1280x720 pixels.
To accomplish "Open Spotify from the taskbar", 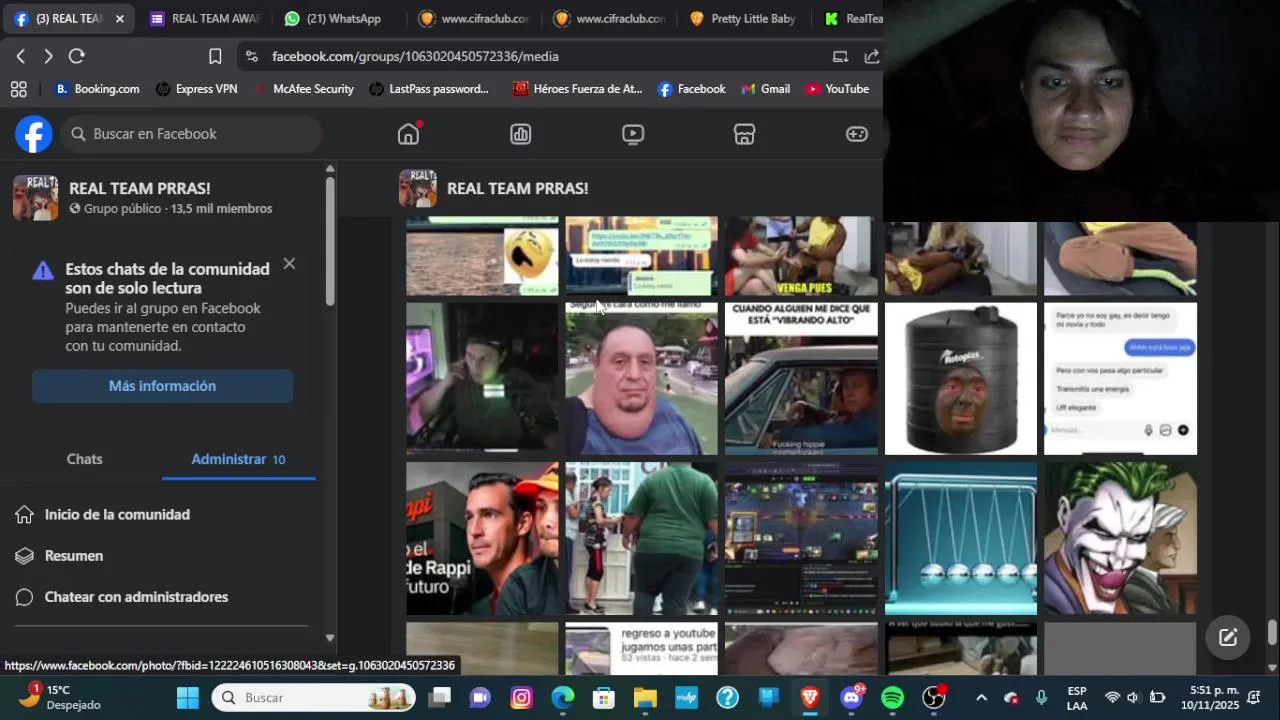I will coord(892,697).
